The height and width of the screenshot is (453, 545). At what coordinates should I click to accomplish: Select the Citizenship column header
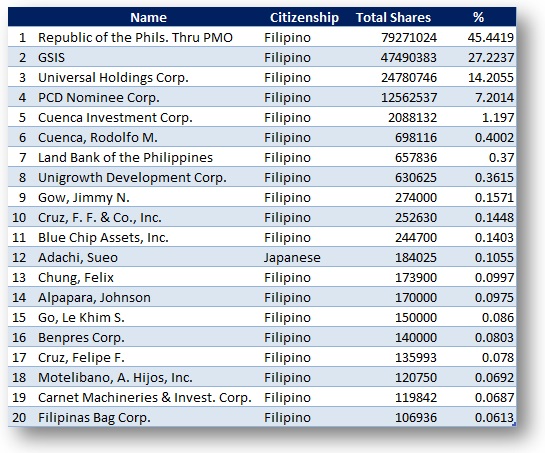click(x=304, y=17)
